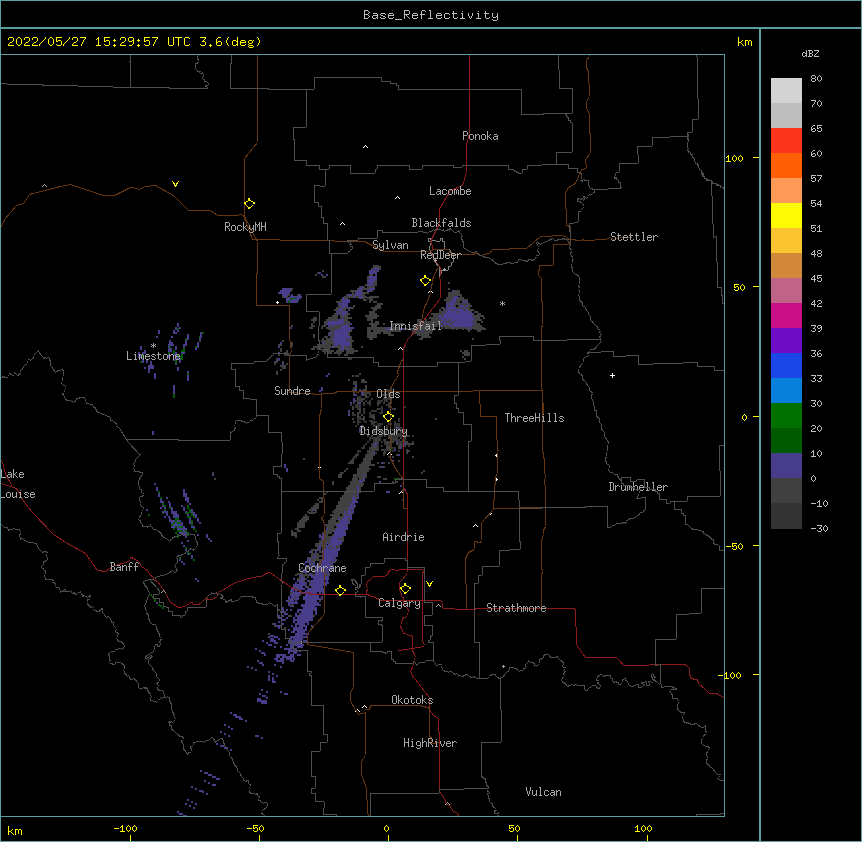Click the ThreeHills label
The image size is (862, 842).
pos(534,418)
